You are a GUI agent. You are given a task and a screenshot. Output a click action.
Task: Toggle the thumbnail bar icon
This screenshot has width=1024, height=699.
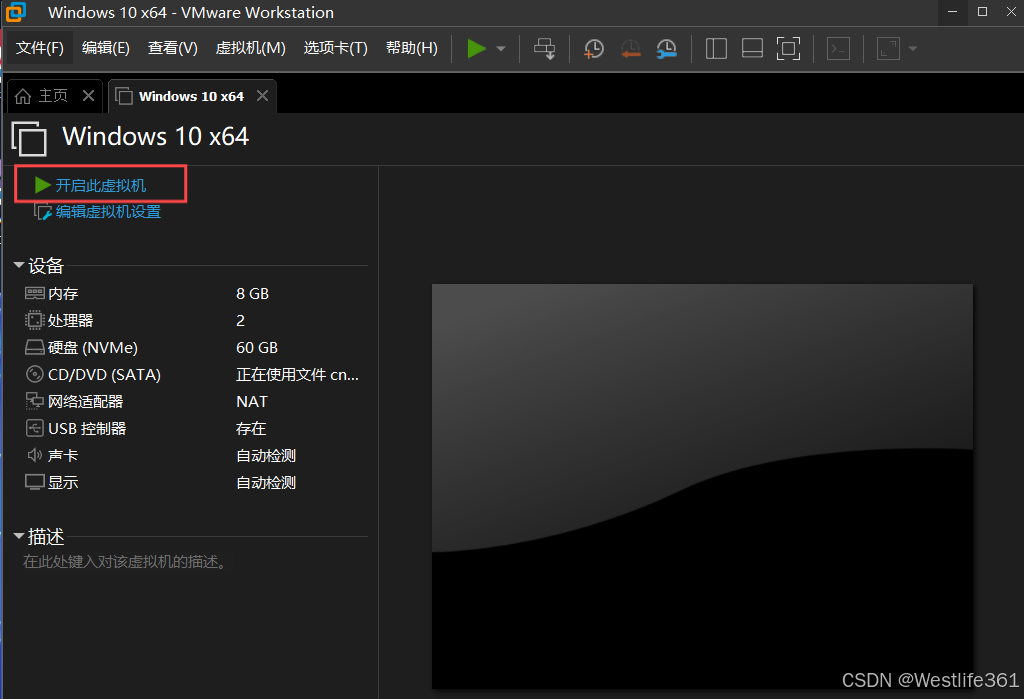[752, 48]
